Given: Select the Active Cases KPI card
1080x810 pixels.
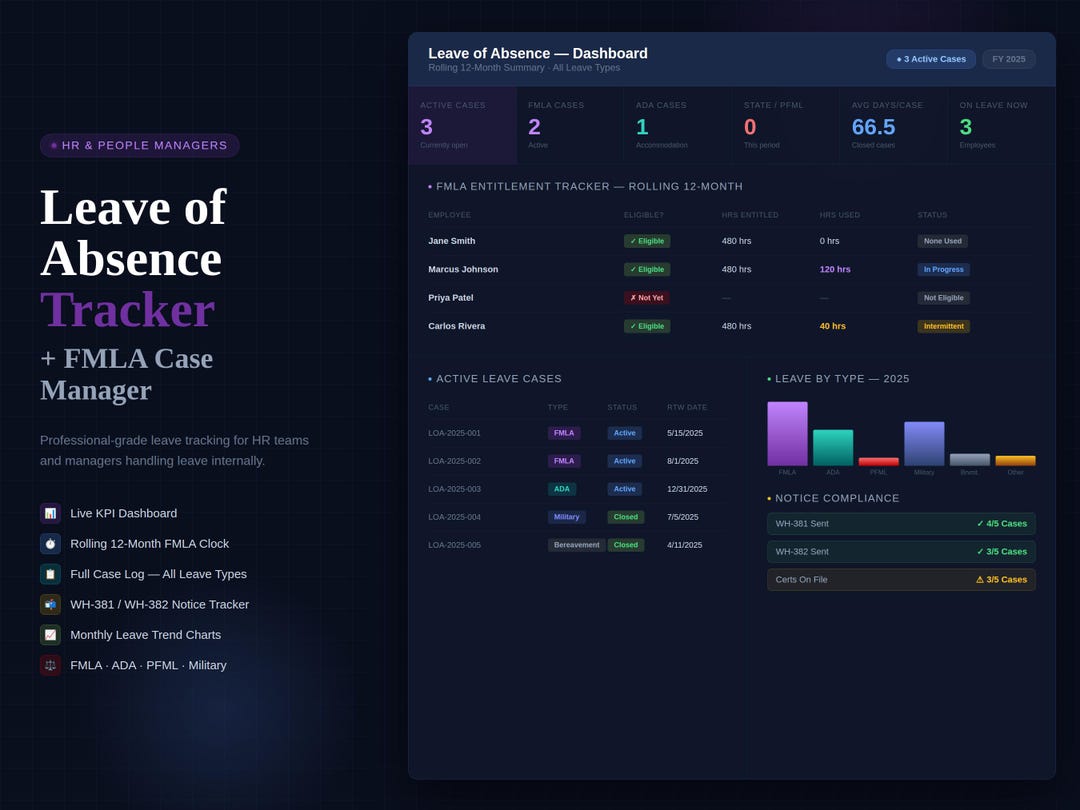Looking at the screenshot, I should click(x=462, y=125).
